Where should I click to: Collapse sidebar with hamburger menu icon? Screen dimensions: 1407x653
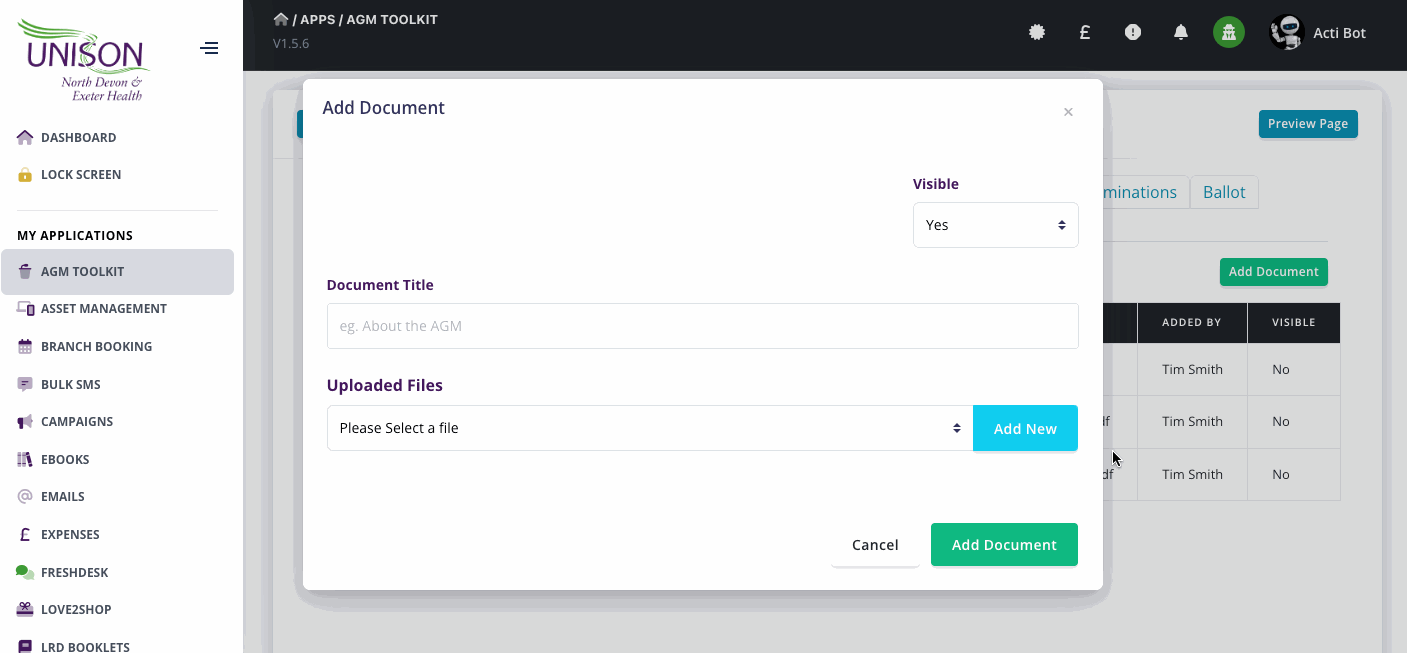tap(209, 48)
